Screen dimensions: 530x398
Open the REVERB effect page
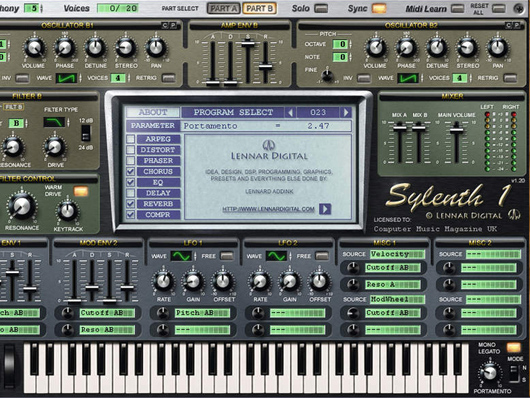click(x=158, y=204)
